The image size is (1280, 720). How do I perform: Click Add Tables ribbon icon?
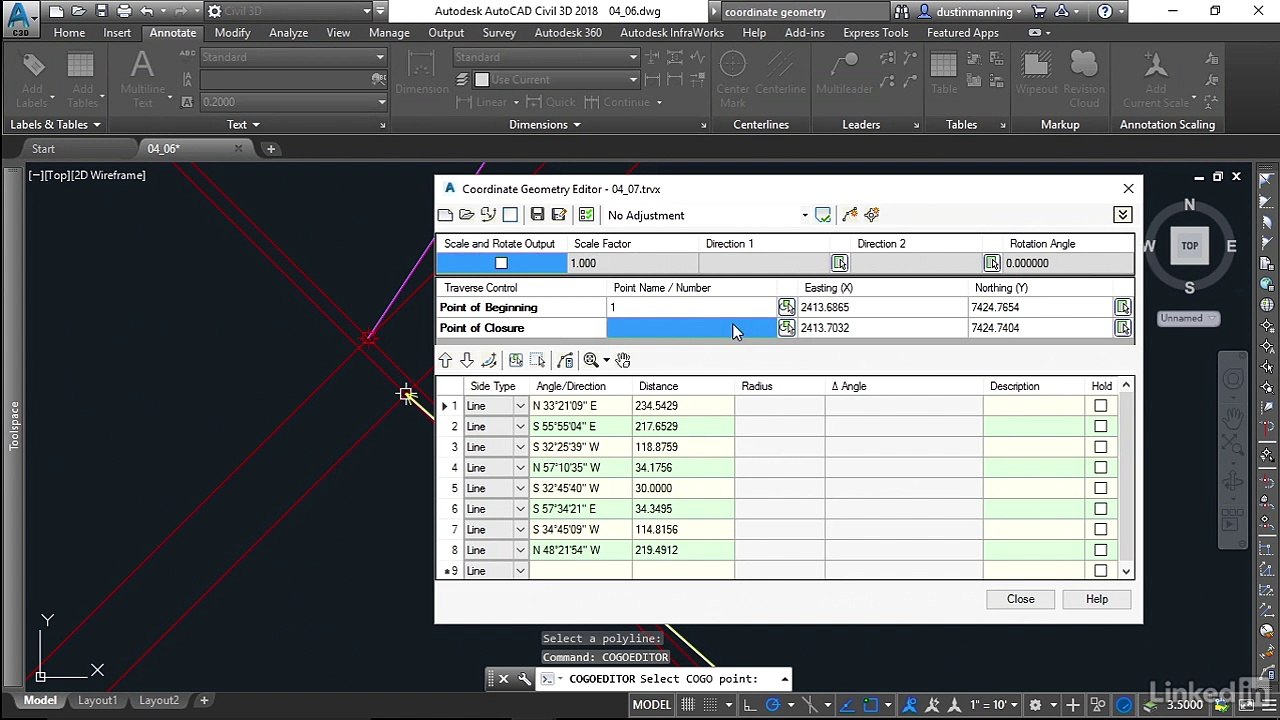[82, 80]
